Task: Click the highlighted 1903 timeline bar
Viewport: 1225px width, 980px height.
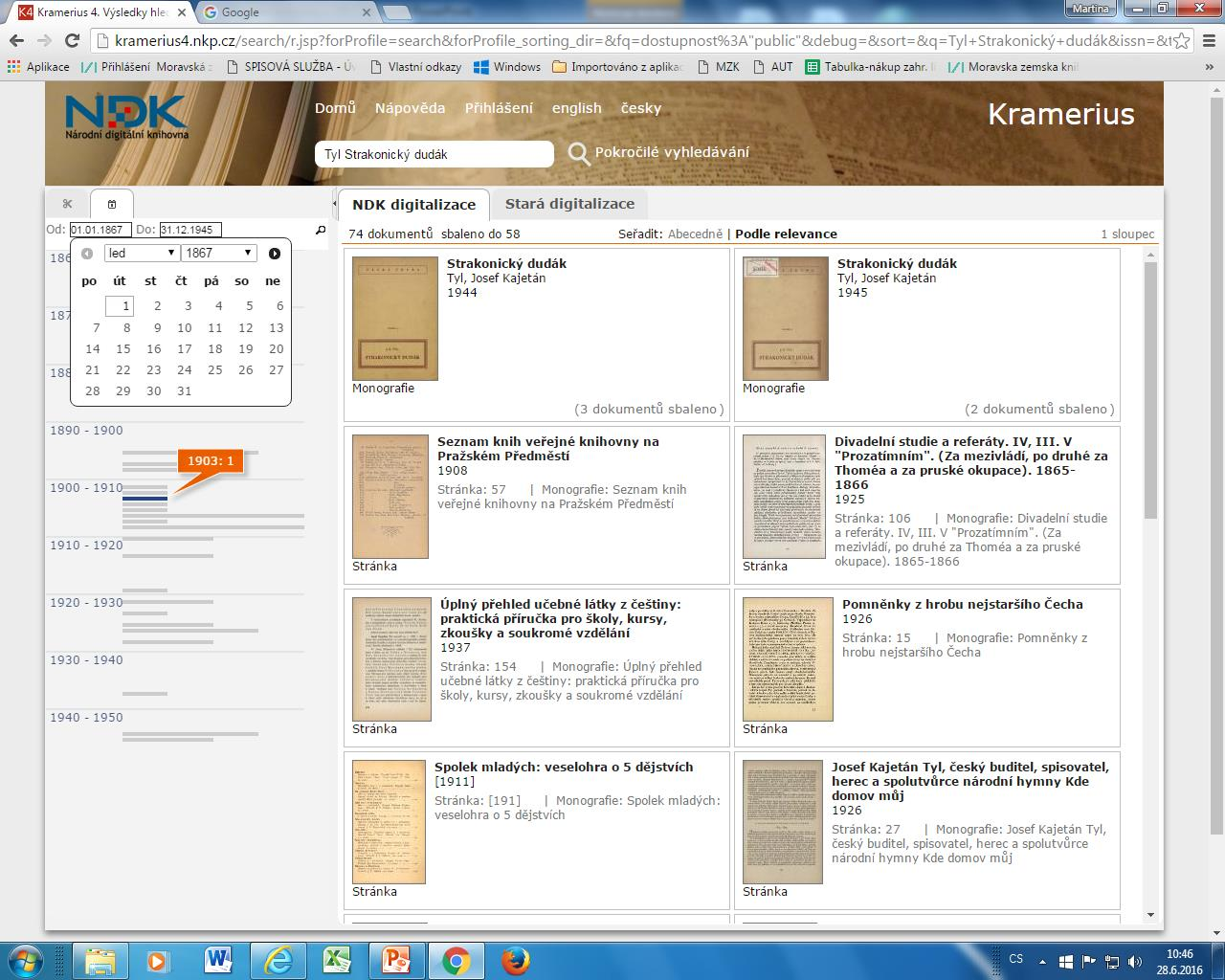Action: [x=145, y=499]
